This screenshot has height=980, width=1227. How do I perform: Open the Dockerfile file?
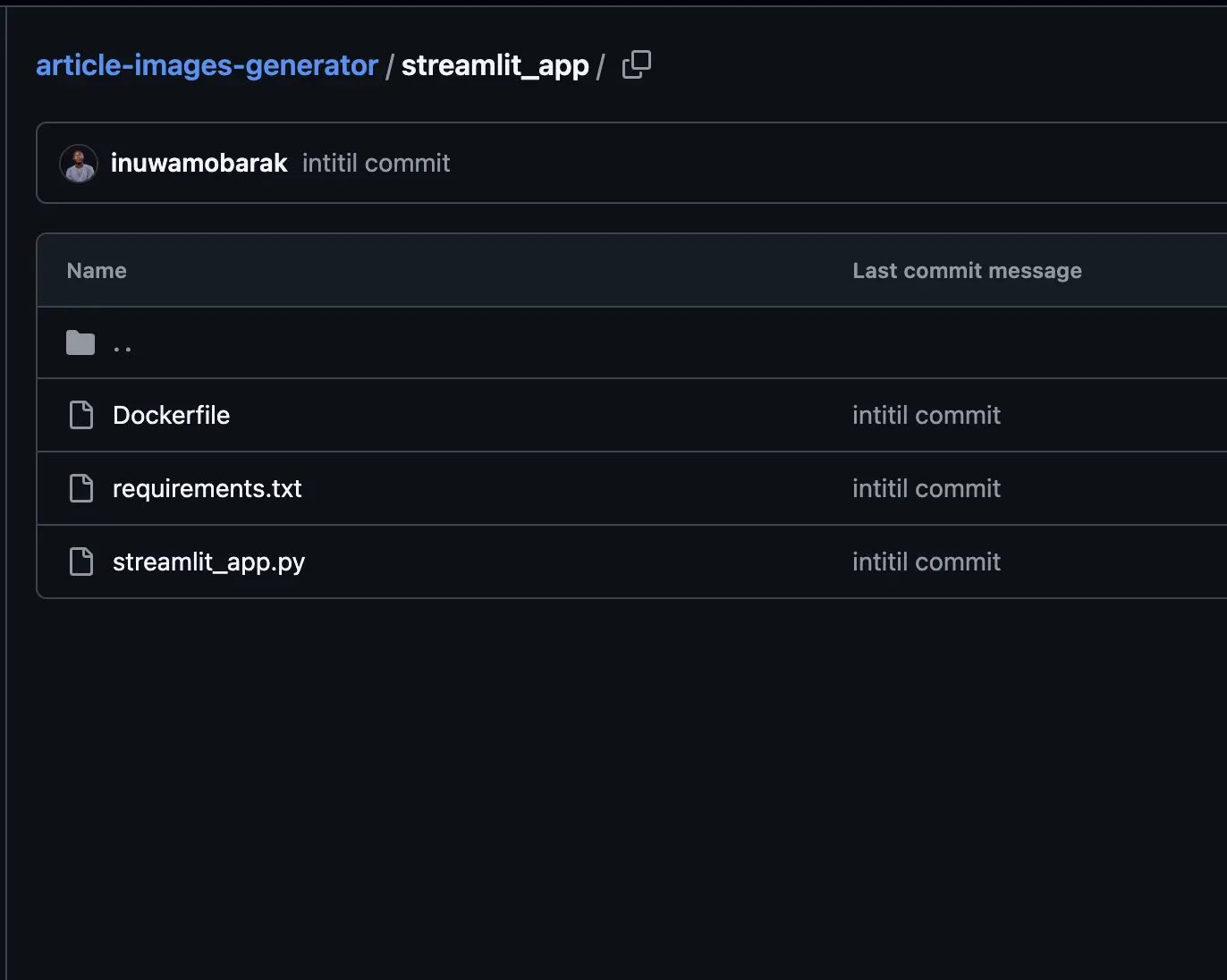171,415
